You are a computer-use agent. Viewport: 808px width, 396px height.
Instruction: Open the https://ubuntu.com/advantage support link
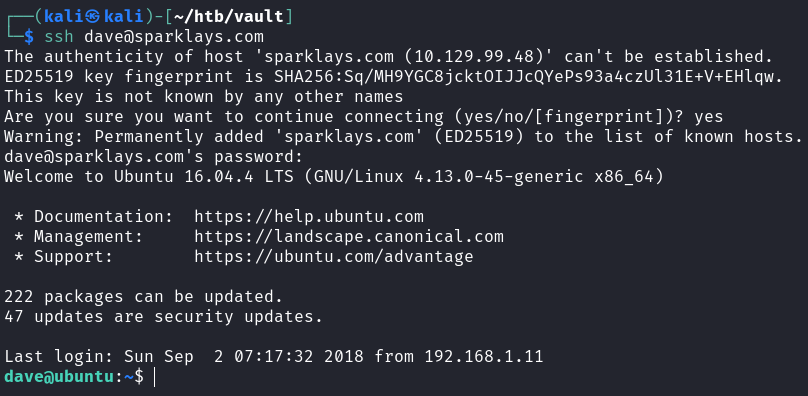click(x=333, y=256)
